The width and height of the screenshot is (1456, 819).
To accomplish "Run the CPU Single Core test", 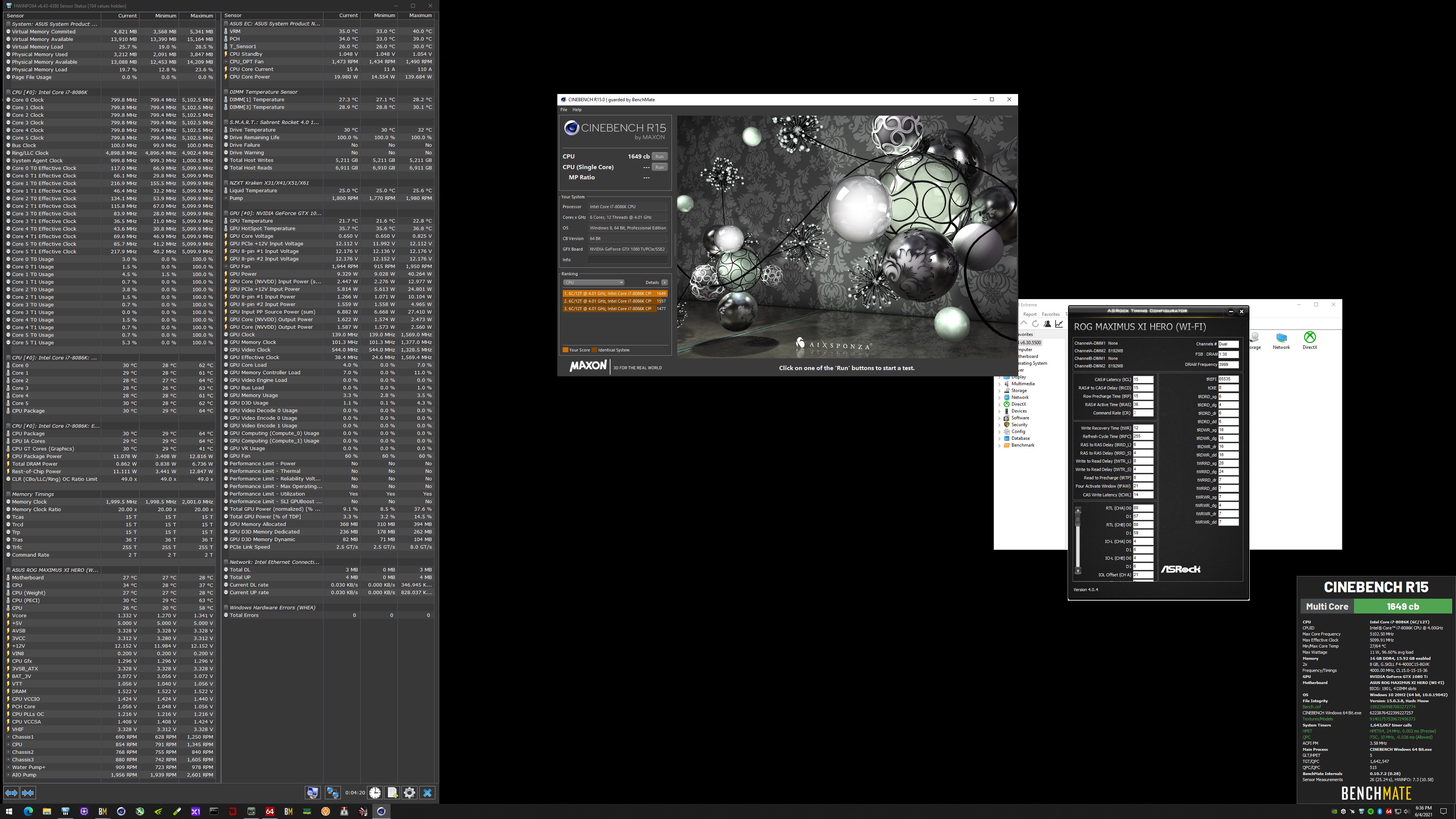I will (660, 167).
